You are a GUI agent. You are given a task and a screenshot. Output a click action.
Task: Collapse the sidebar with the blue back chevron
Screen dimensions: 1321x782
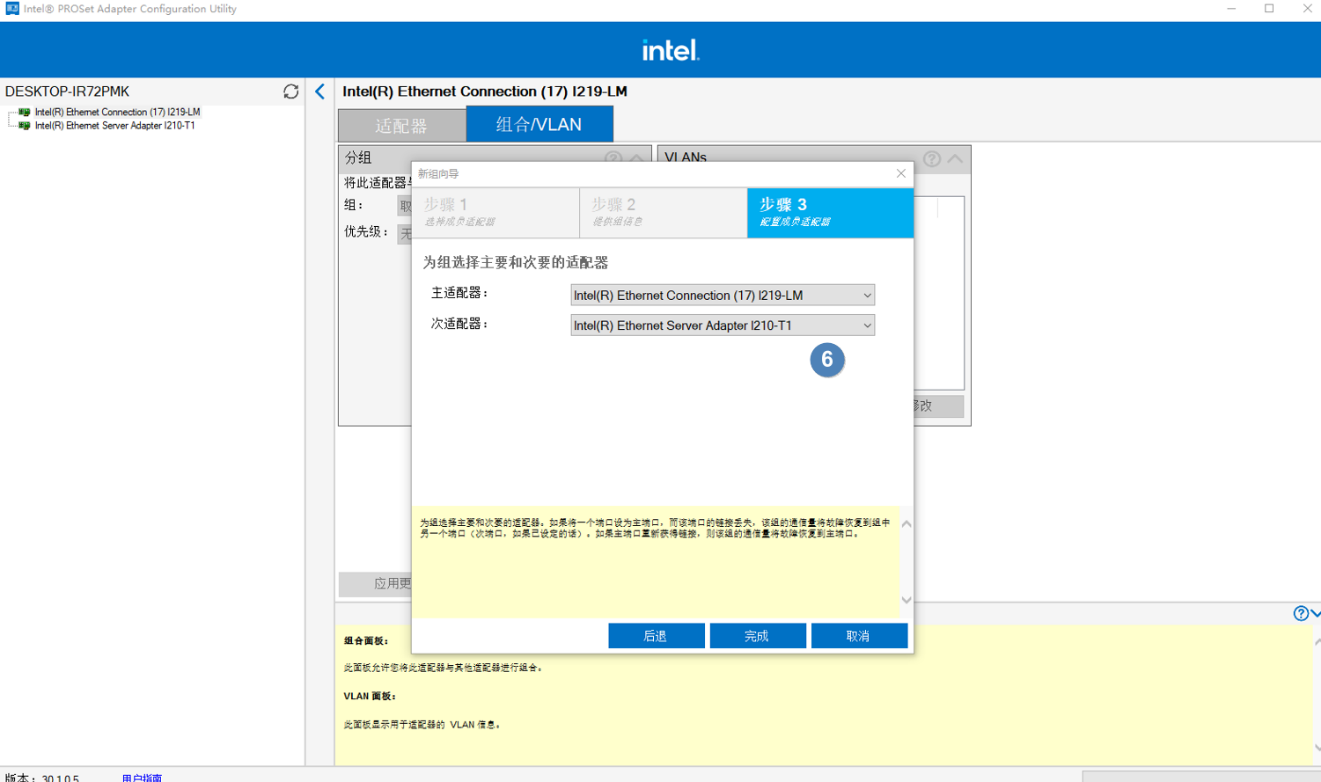tap(320, 91)
